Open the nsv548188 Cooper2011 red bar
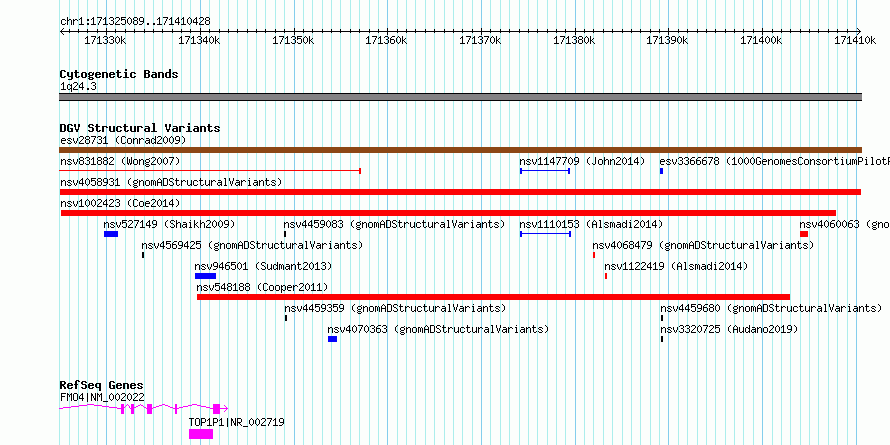 [493, 297]
